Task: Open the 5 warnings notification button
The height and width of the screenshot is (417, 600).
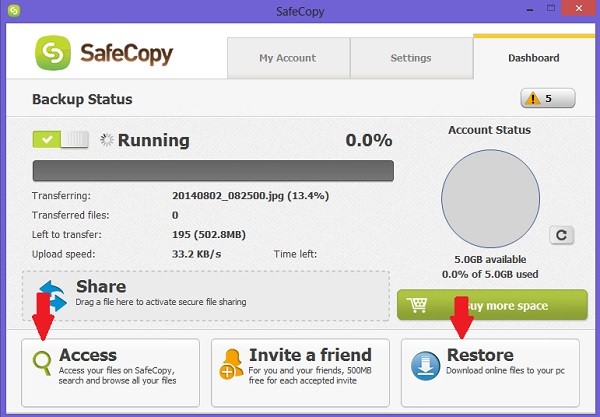Action: (548, 98)
